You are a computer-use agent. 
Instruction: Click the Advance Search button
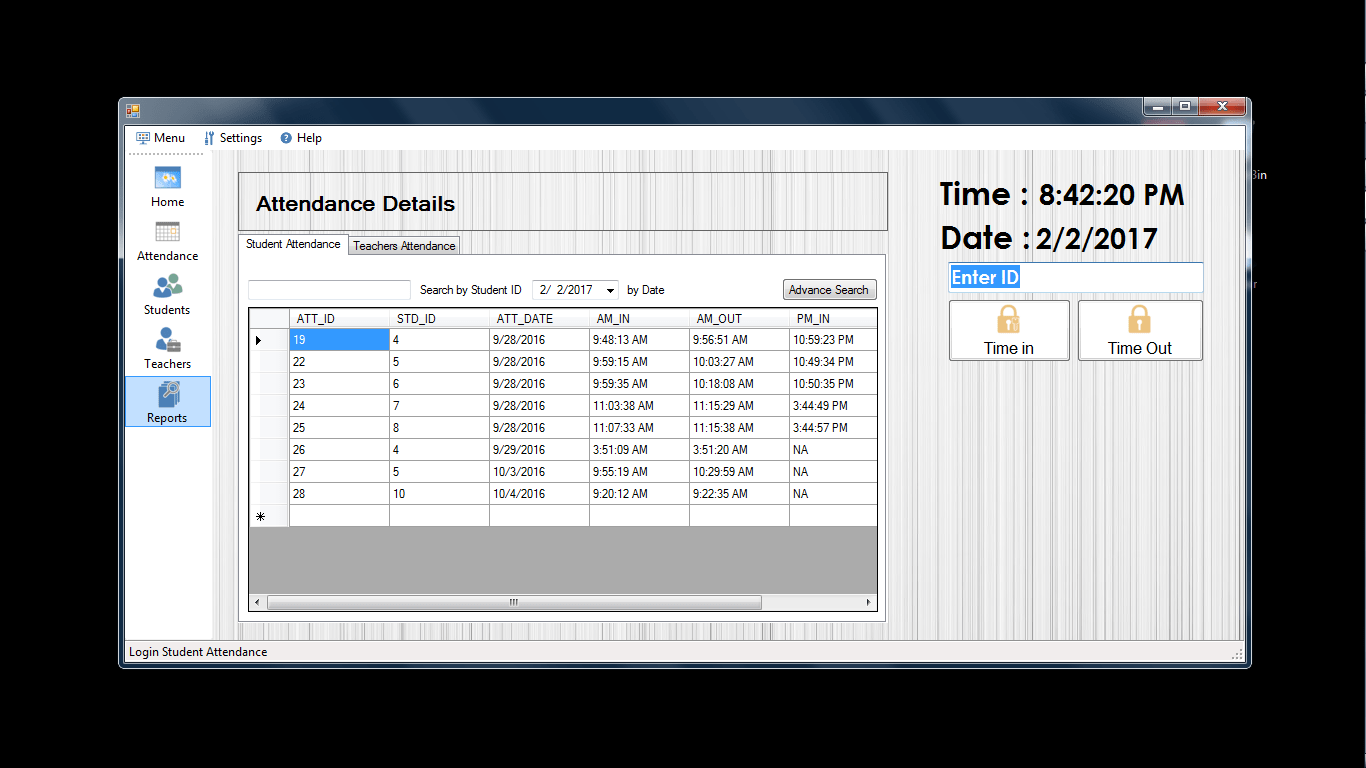coord(829,290)
